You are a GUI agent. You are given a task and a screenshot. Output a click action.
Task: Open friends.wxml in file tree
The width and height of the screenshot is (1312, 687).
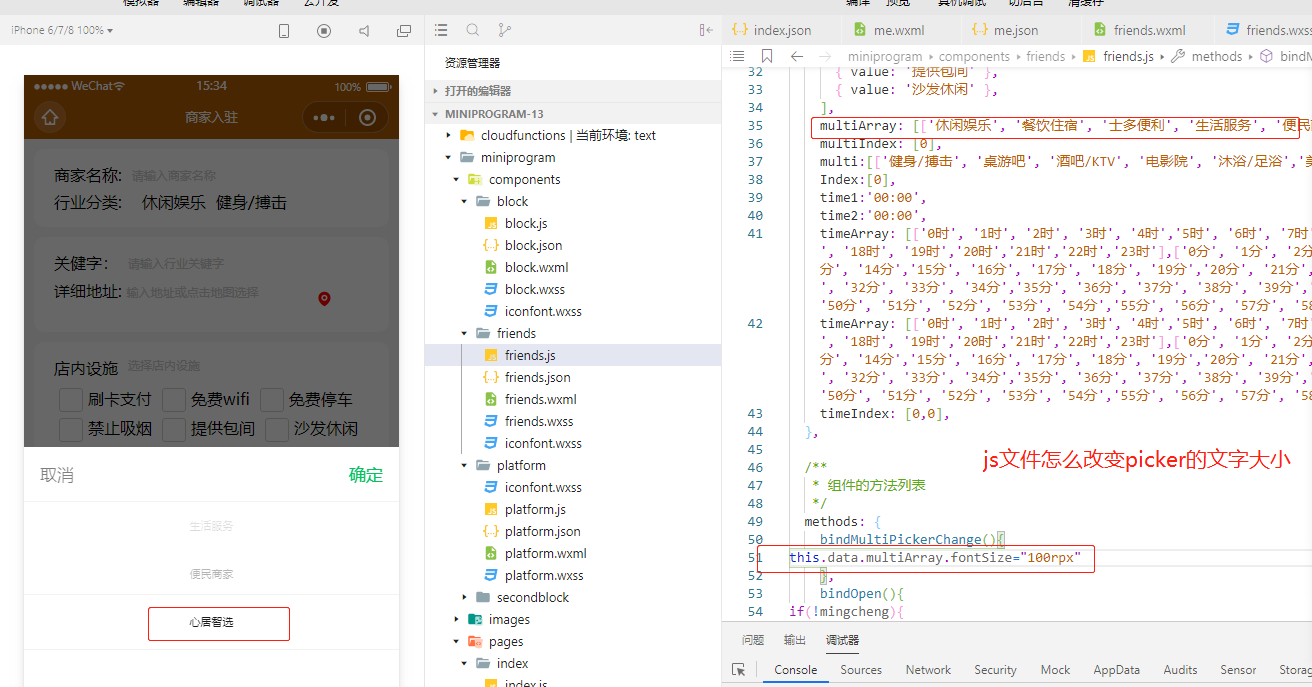point(540,399)
